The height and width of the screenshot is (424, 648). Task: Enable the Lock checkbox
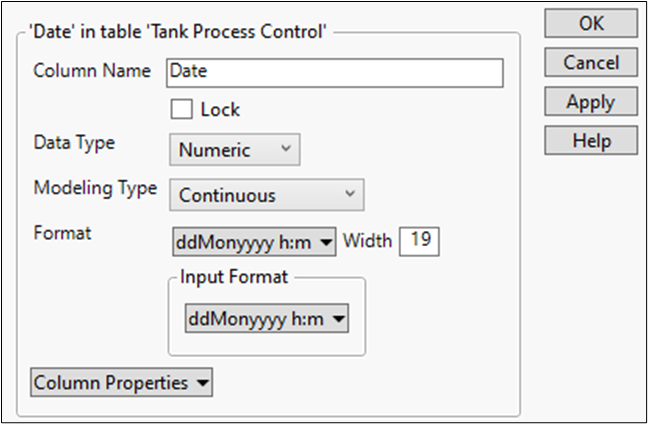click(x=182, y=109)
